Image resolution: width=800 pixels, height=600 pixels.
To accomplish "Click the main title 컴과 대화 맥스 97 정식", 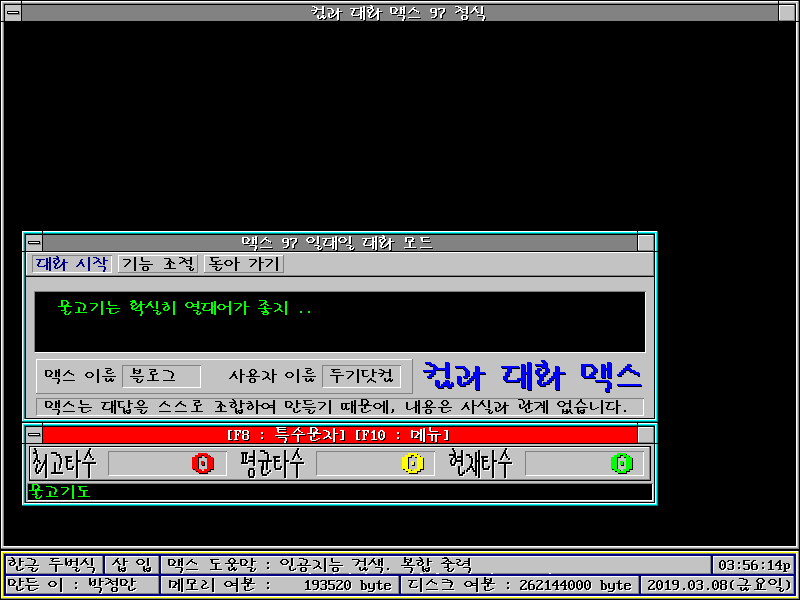I will coord(399,12).
